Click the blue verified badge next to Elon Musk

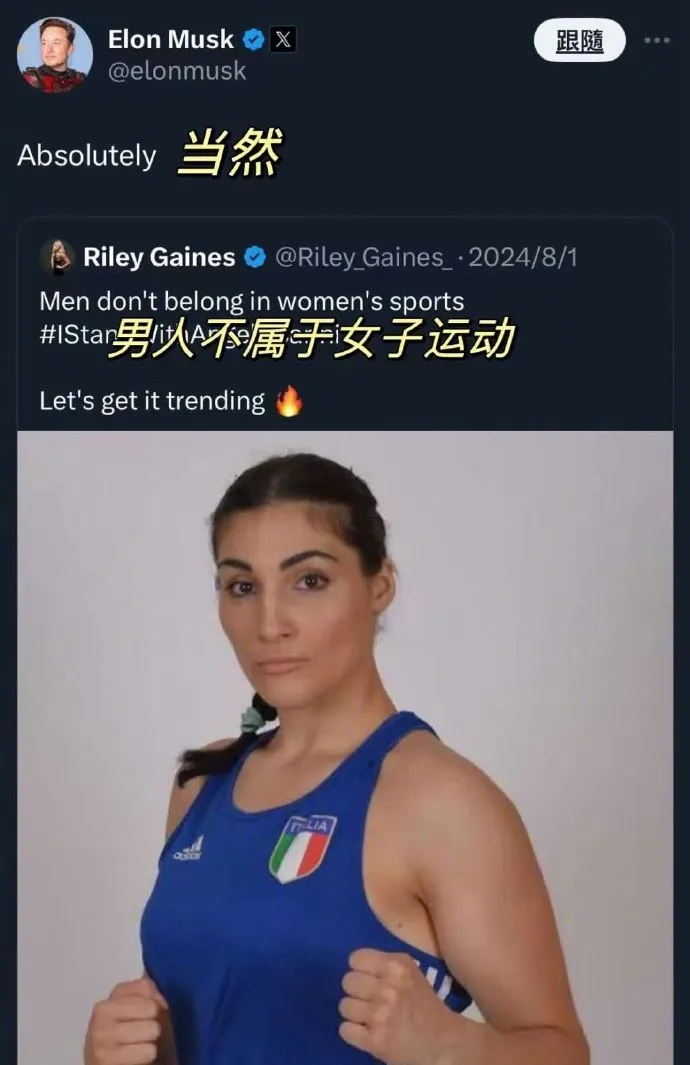(253, 40)
